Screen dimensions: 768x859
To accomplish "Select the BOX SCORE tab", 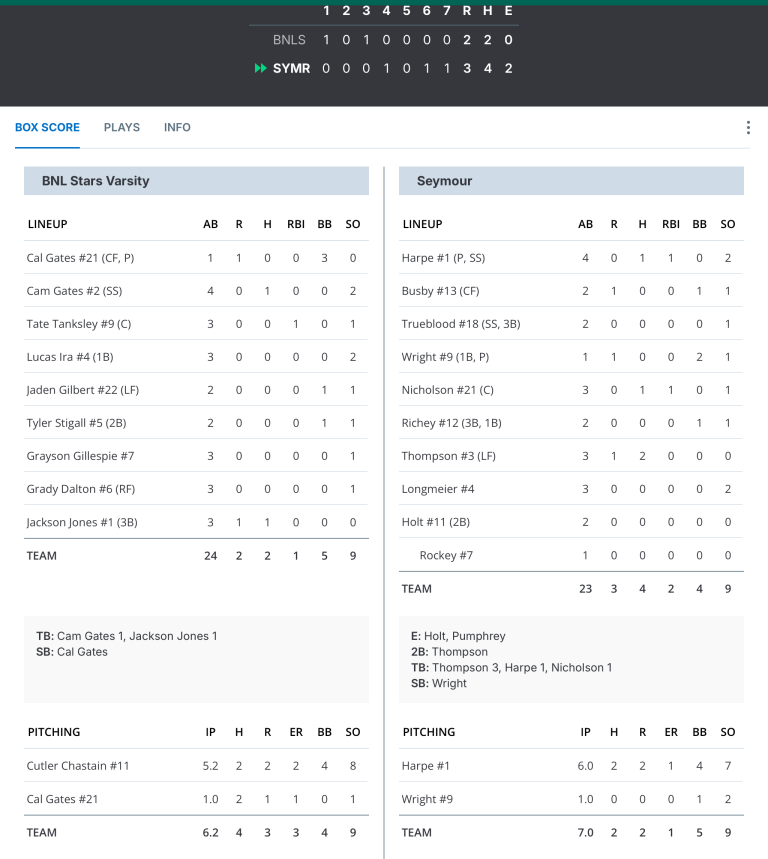I will click(47, 128).
